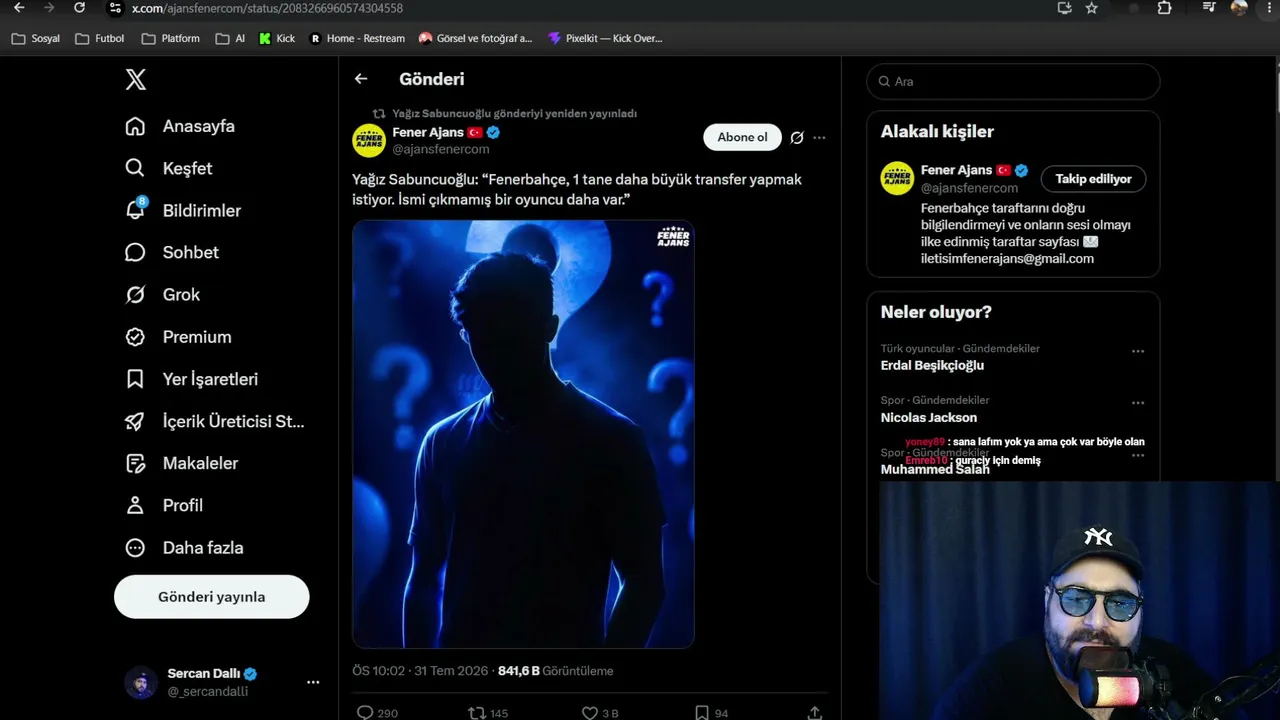Click the iletisimfenerajans@gmail.com text

[x=1007, y=258]
